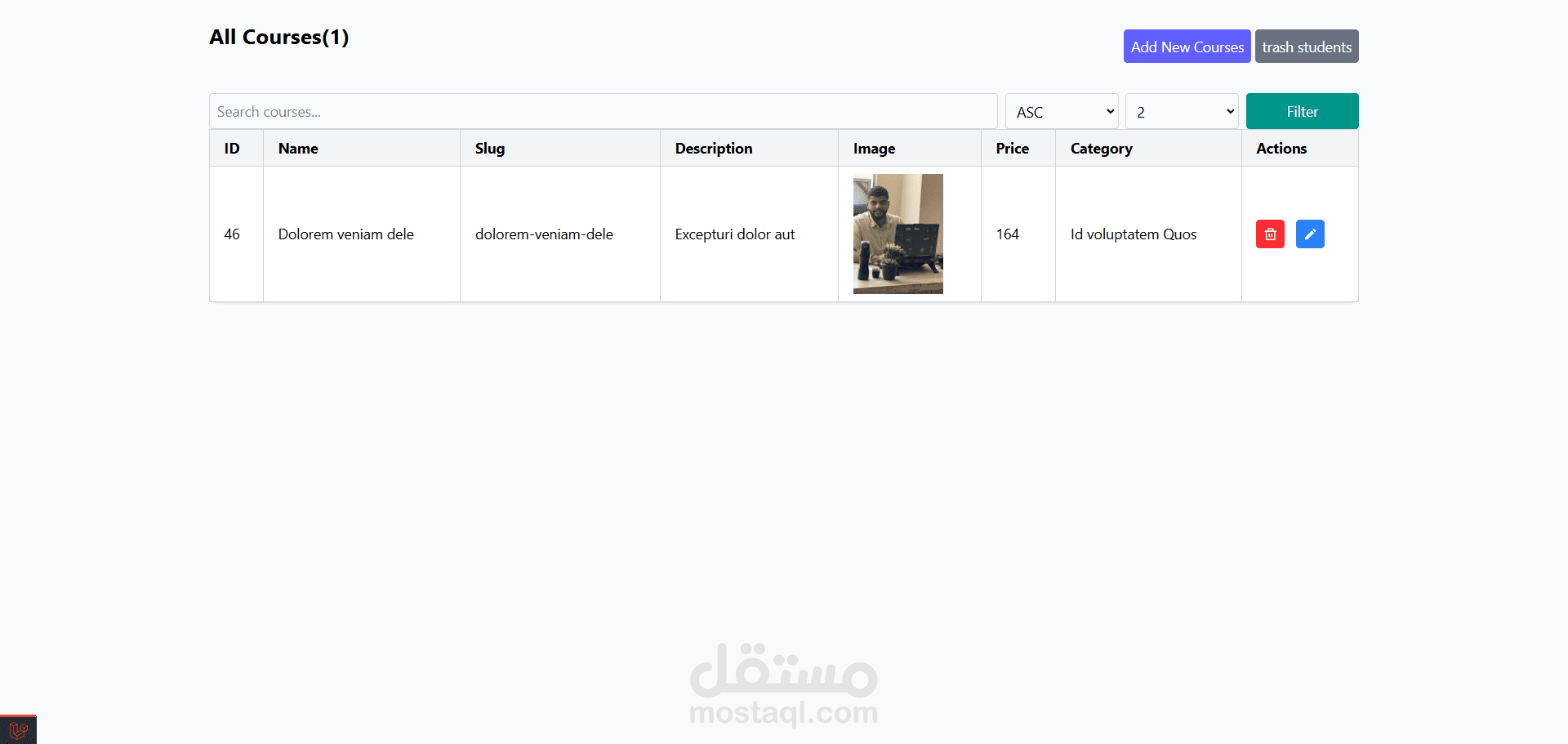Image resolution: width=1568 pixels, height=744 pixels.
Task: Click the Add New Courses button
Action: click(x=1187, y=47)
